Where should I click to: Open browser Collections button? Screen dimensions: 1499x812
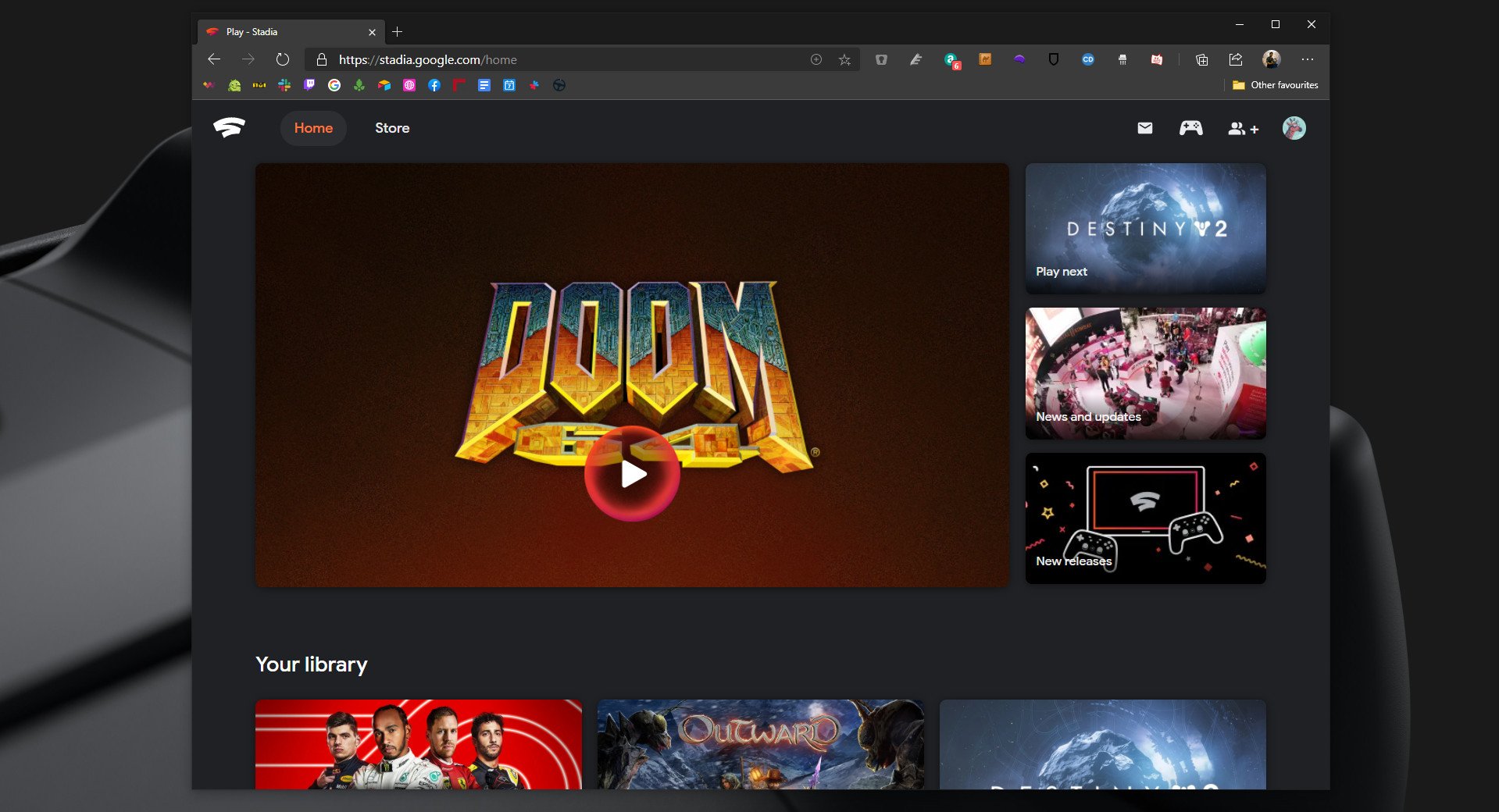pyautogui.click(x=1201, y=59)
